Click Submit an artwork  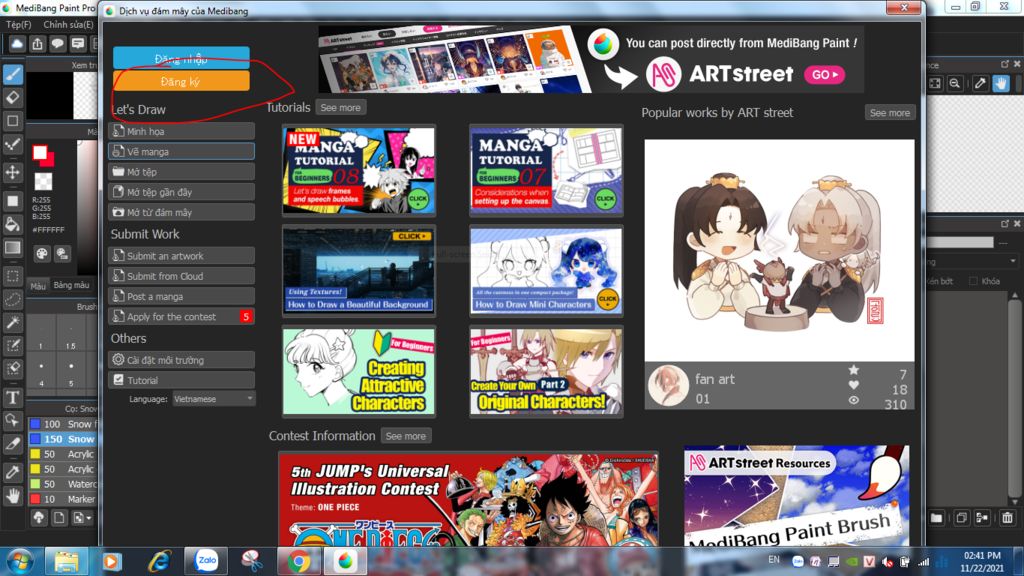pos(182,256)
